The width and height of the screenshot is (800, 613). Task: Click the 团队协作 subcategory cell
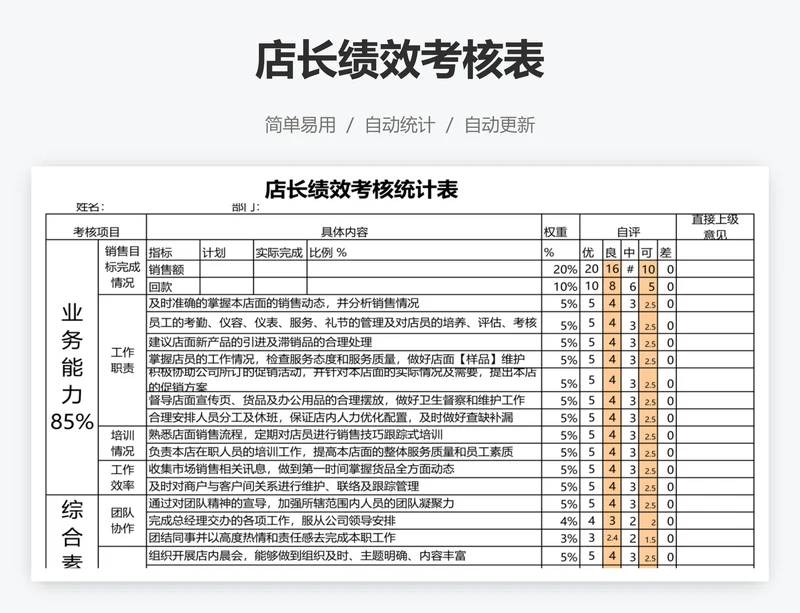click(122, 520)
